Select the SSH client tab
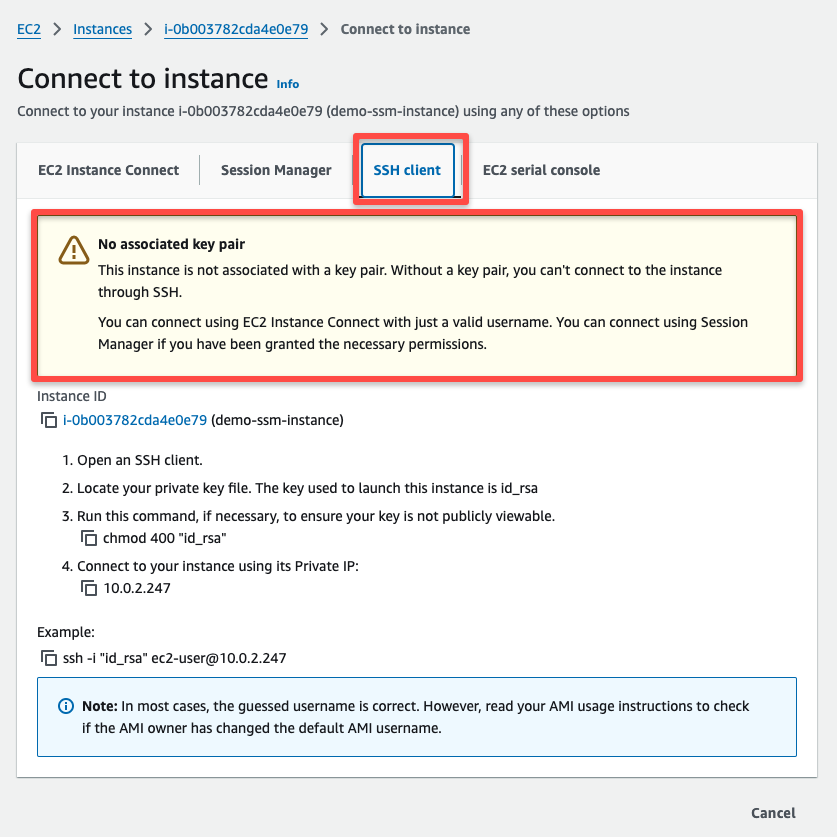837x837 pixels. point(407,170)
